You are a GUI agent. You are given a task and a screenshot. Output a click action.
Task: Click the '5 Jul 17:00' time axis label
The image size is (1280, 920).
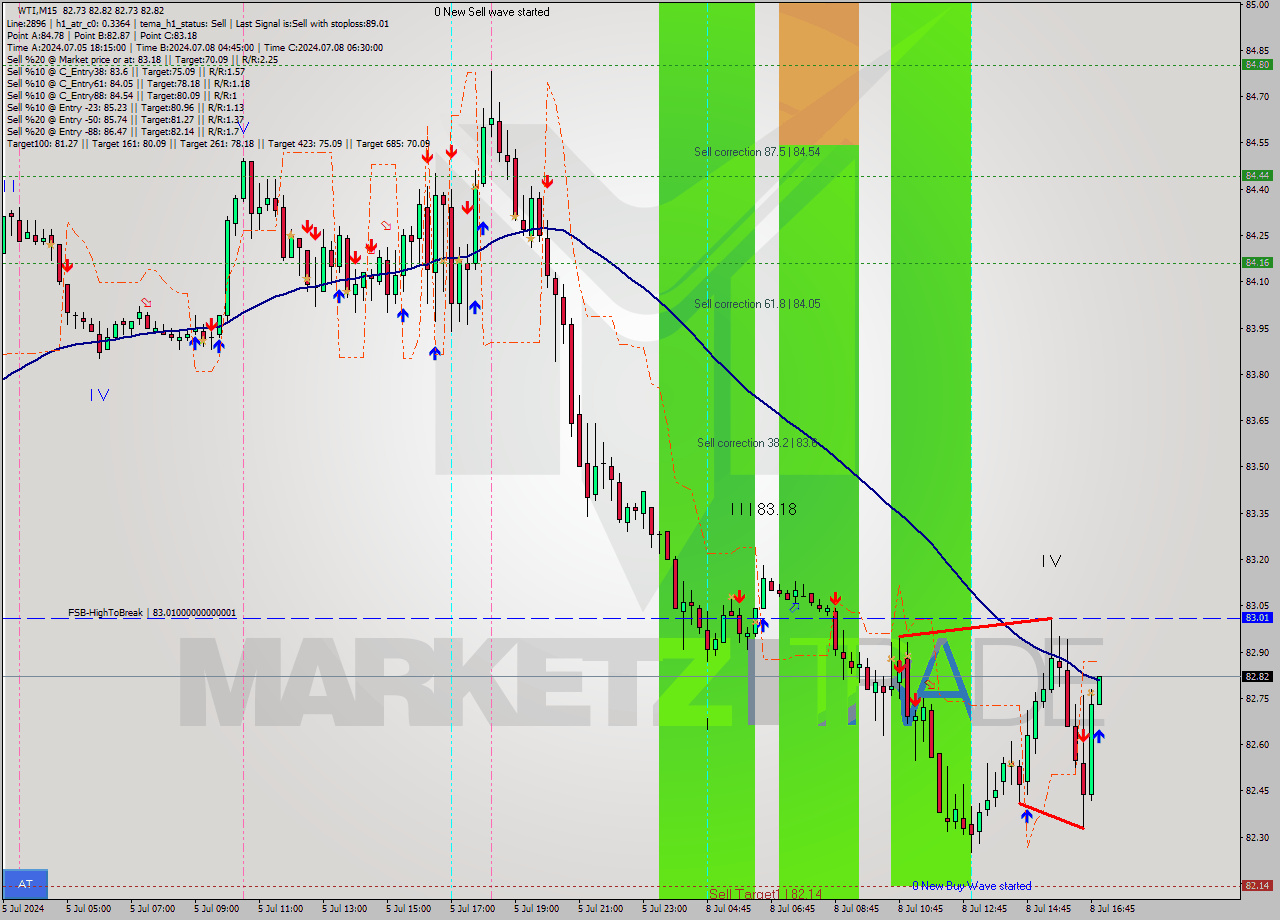pyautogui.click(x=472, y=909)
